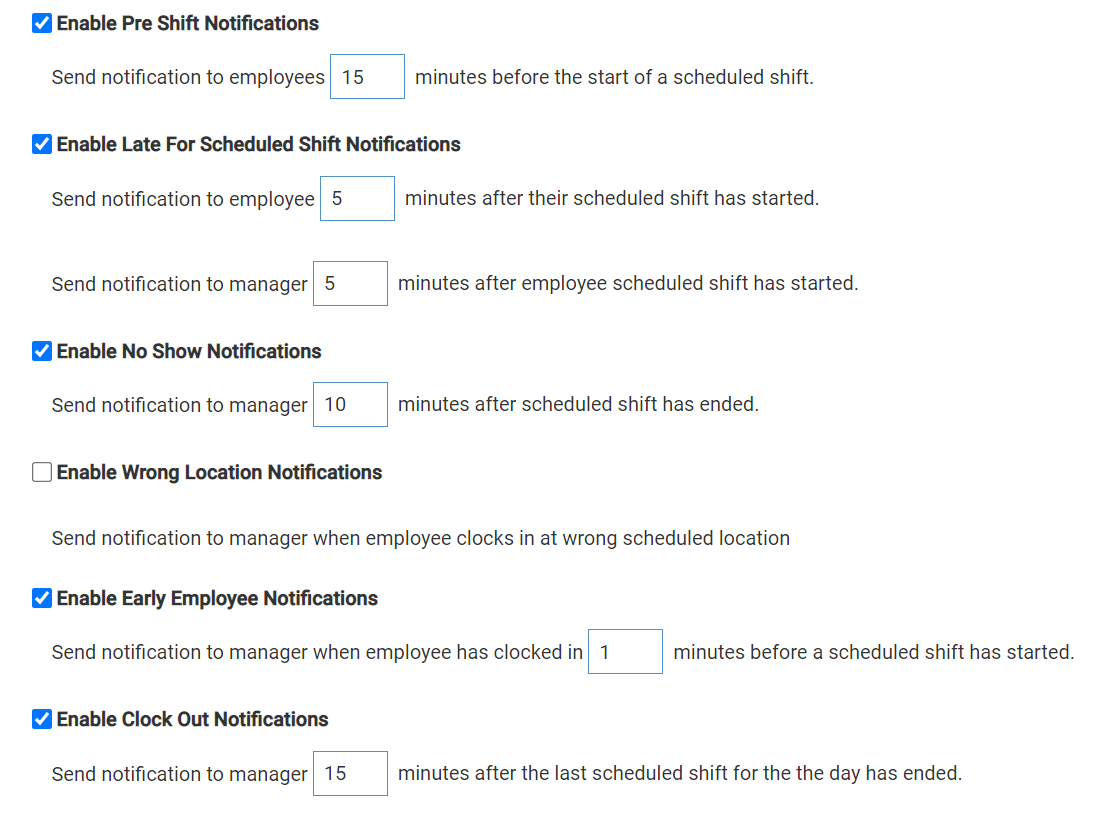Click the "Enable Clock Out Notifications" label text
Screen dimensions: 1097x820
tap(192, 719)
